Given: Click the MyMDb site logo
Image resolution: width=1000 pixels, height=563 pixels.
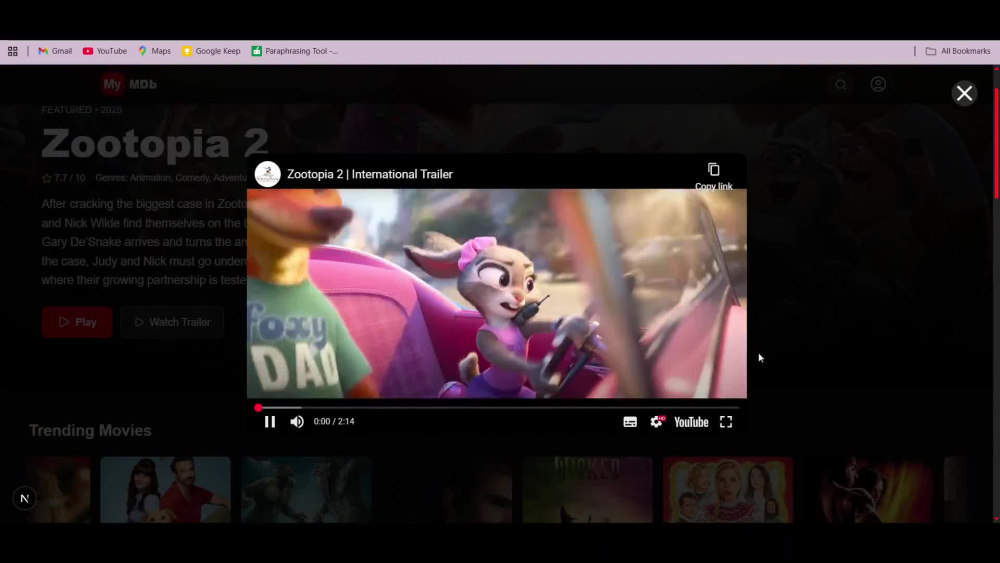Looking at the screenshot, I should (129, 84).
